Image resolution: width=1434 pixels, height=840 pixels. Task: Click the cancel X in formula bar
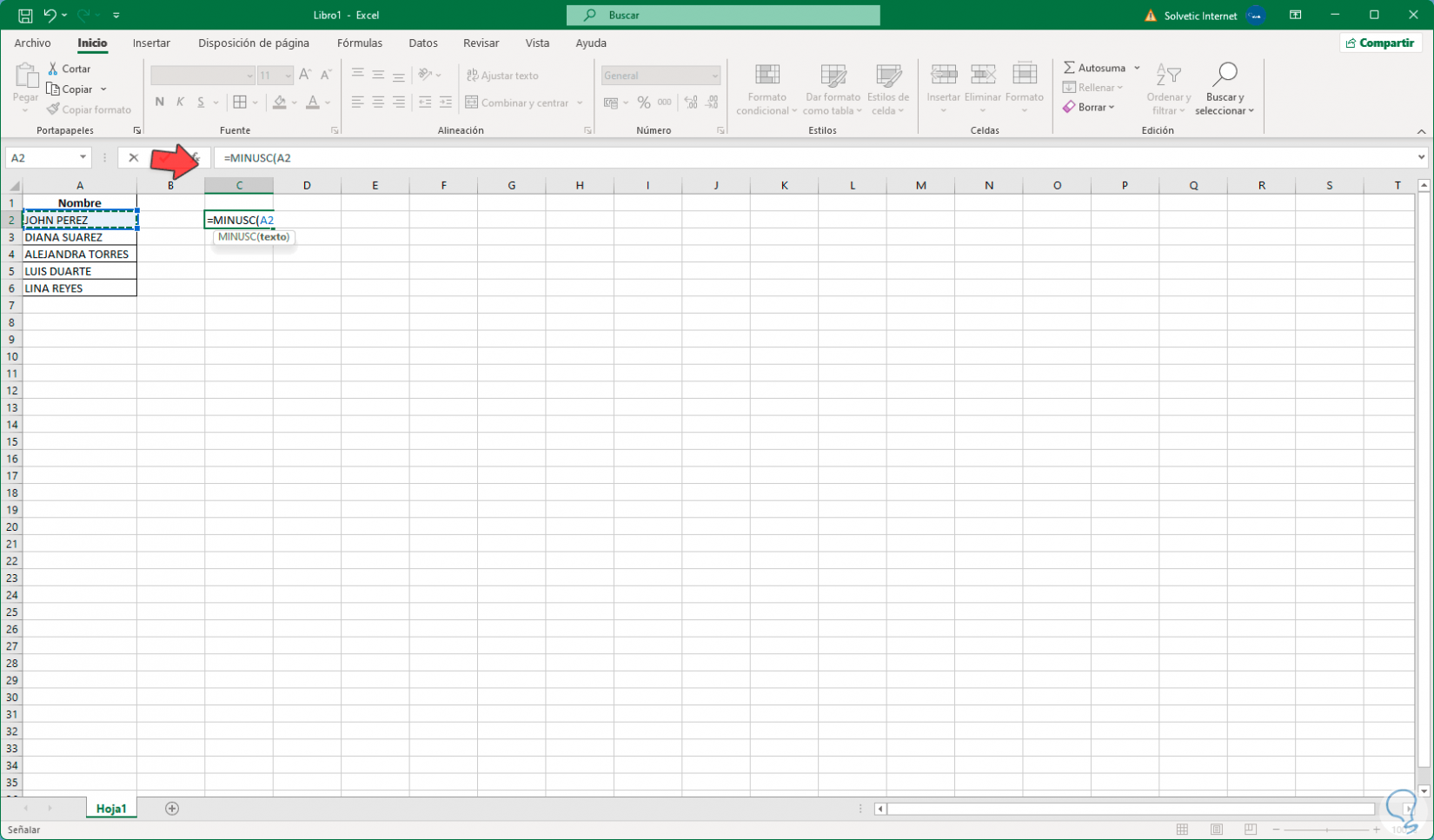coord(133,157)
